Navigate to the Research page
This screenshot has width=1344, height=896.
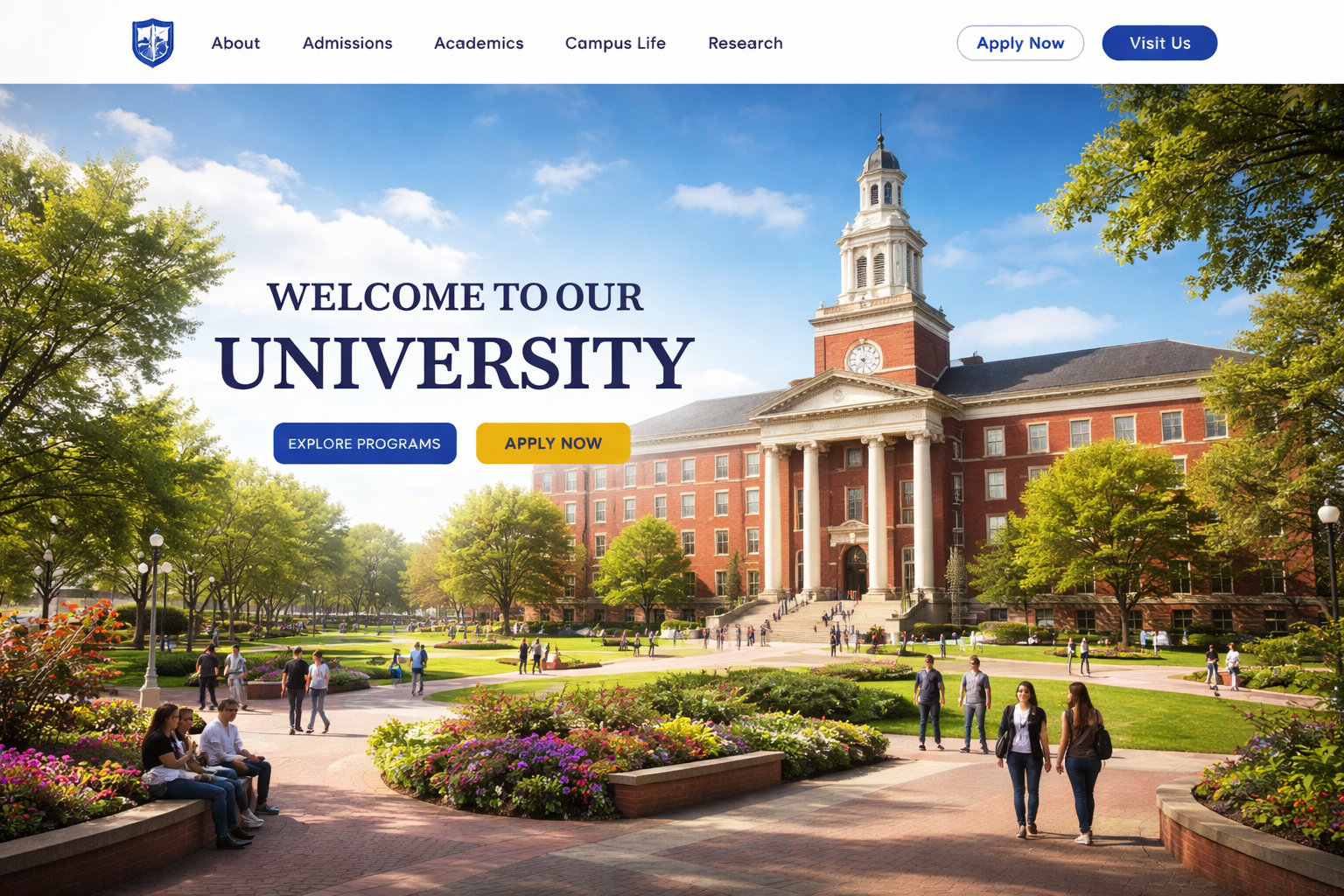(745, 43)
